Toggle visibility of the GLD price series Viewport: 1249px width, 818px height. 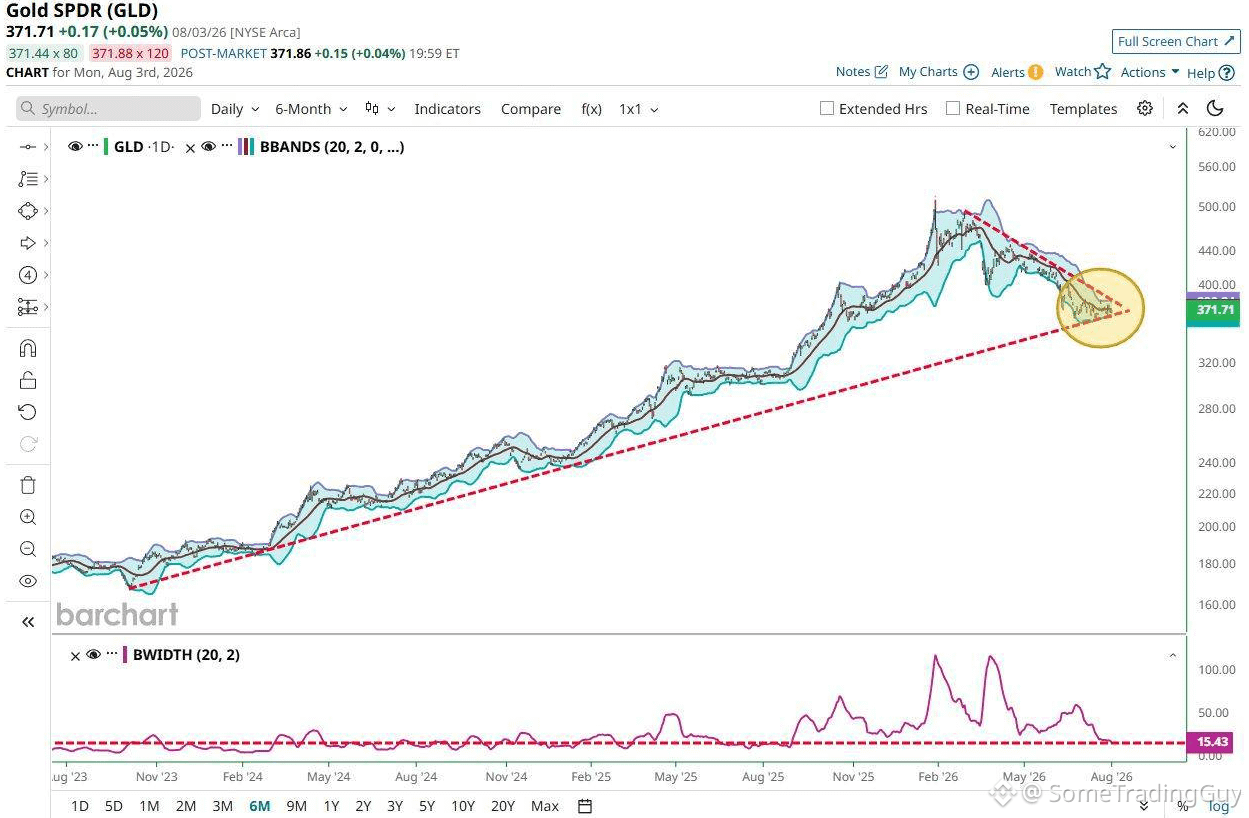click(75, 146)
